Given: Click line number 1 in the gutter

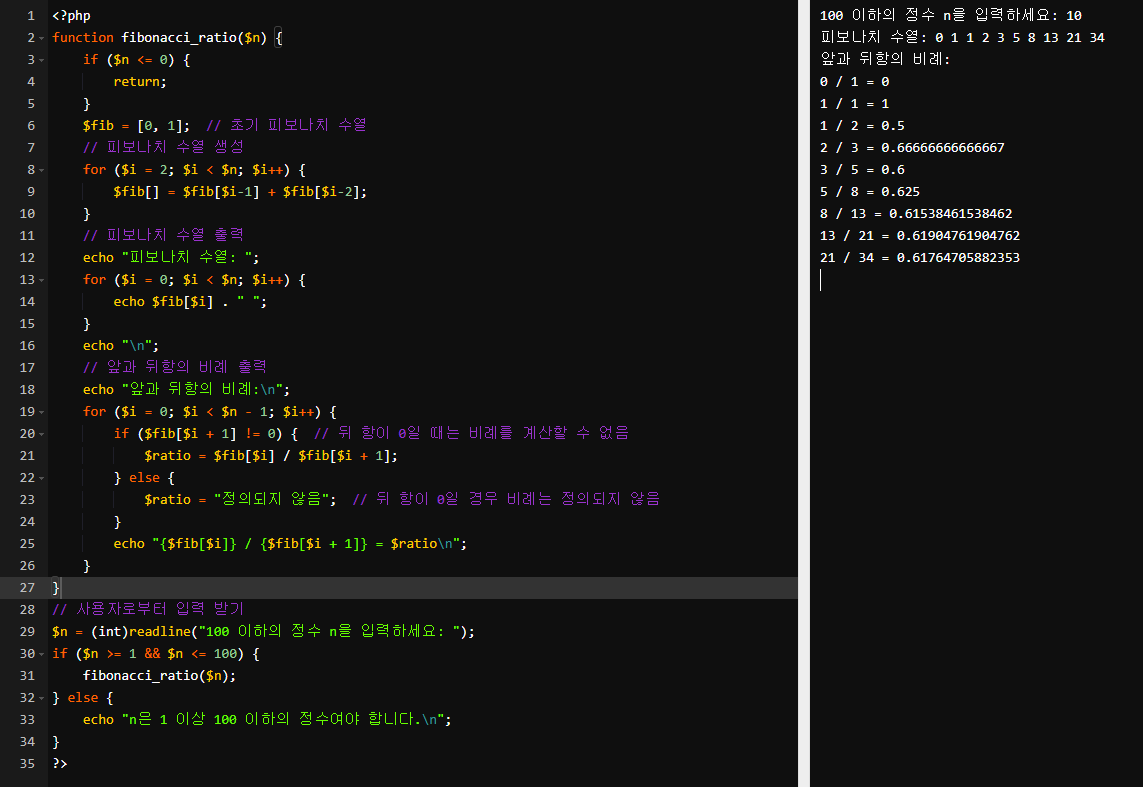Looking at the screenshot, I should coord(31,15).
